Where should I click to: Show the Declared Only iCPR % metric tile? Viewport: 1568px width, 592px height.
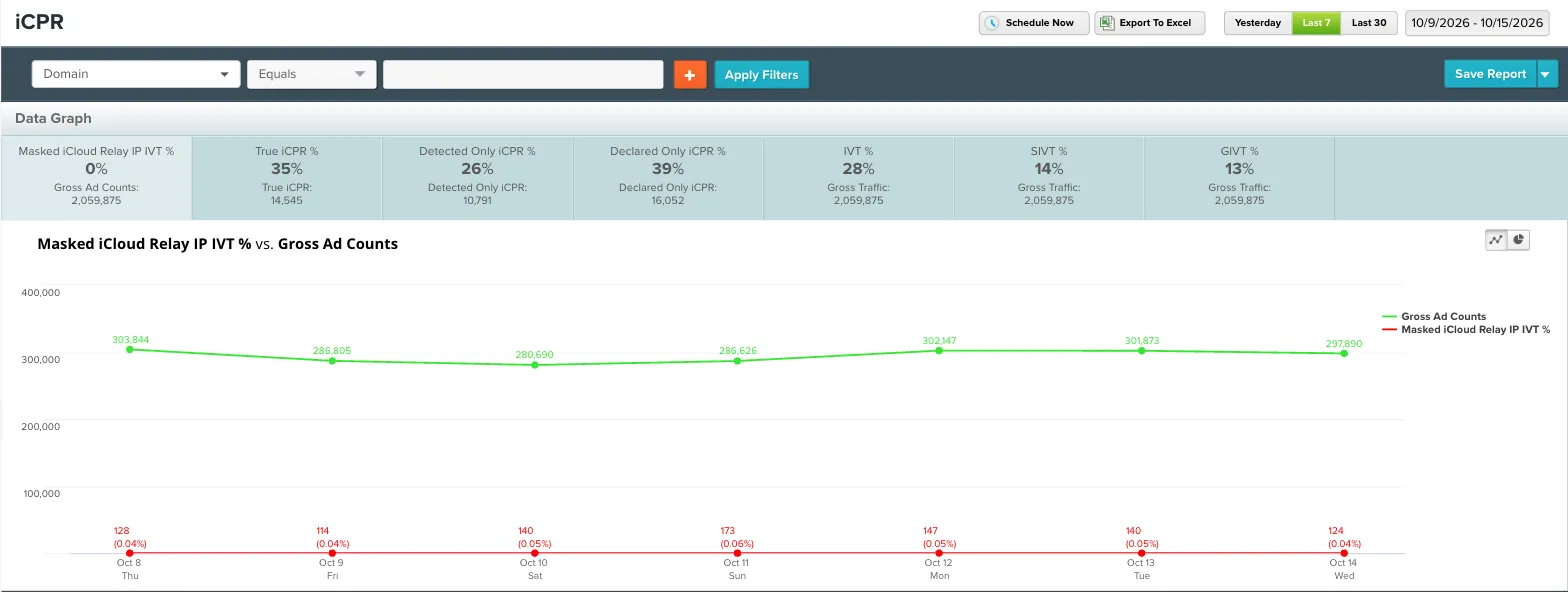point(668,178)
